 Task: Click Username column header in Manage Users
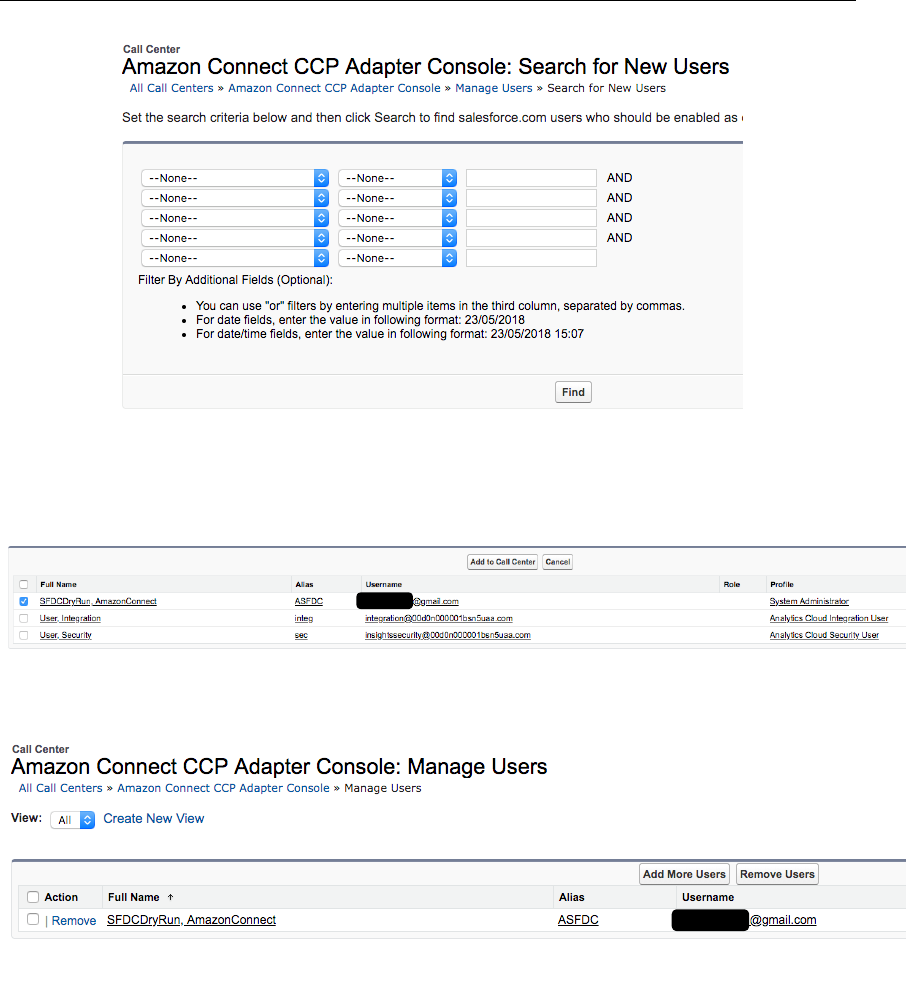708,897
